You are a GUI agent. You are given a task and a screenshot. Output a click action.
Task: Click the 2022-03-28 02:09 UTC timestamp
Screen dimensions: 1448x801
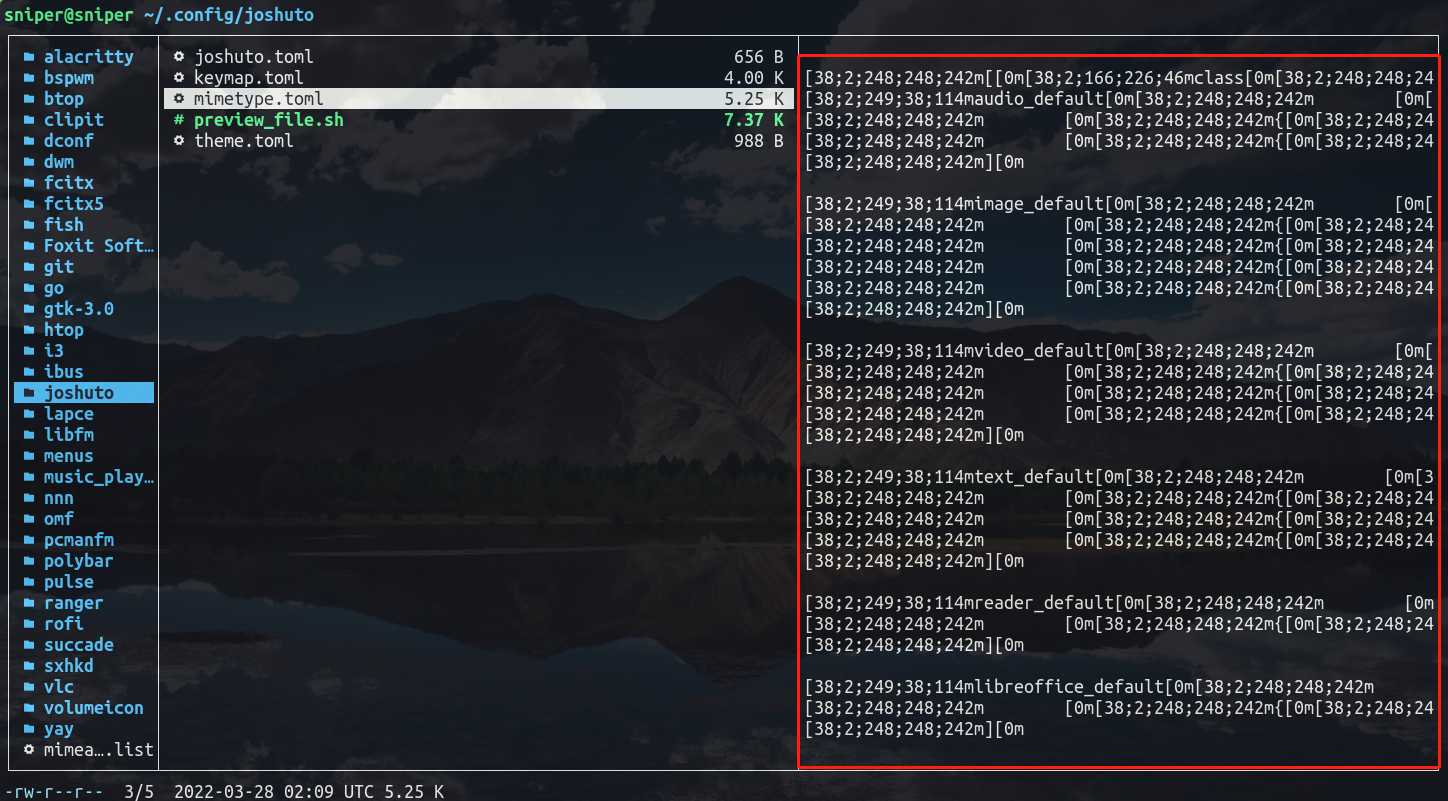(274, 792)
